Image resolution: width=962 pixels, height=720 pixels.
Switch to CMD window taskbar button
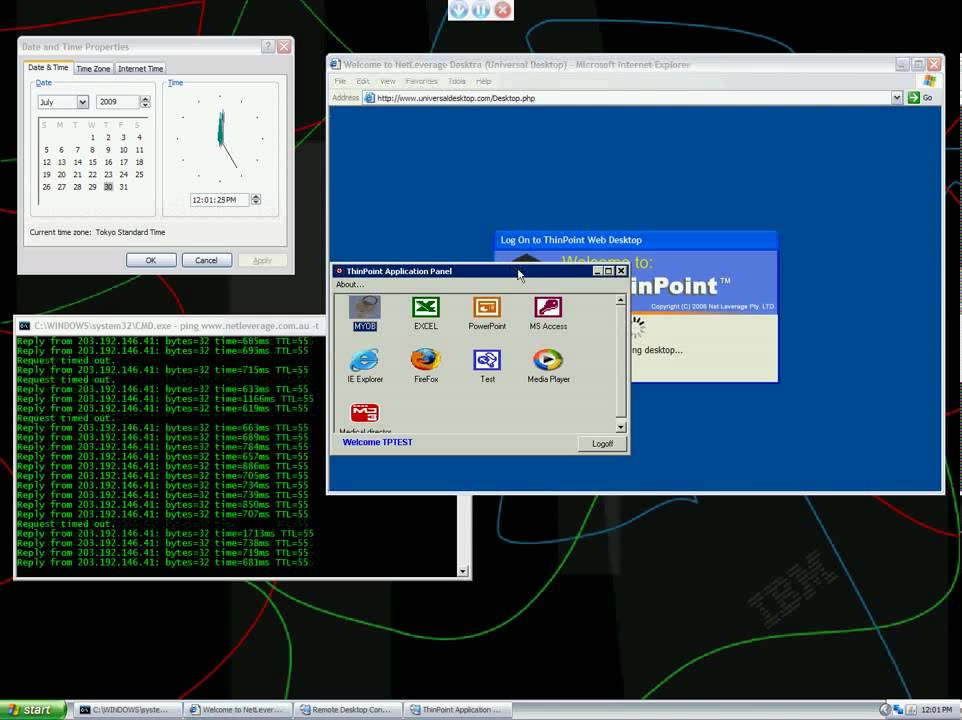[x=128, y=710]
